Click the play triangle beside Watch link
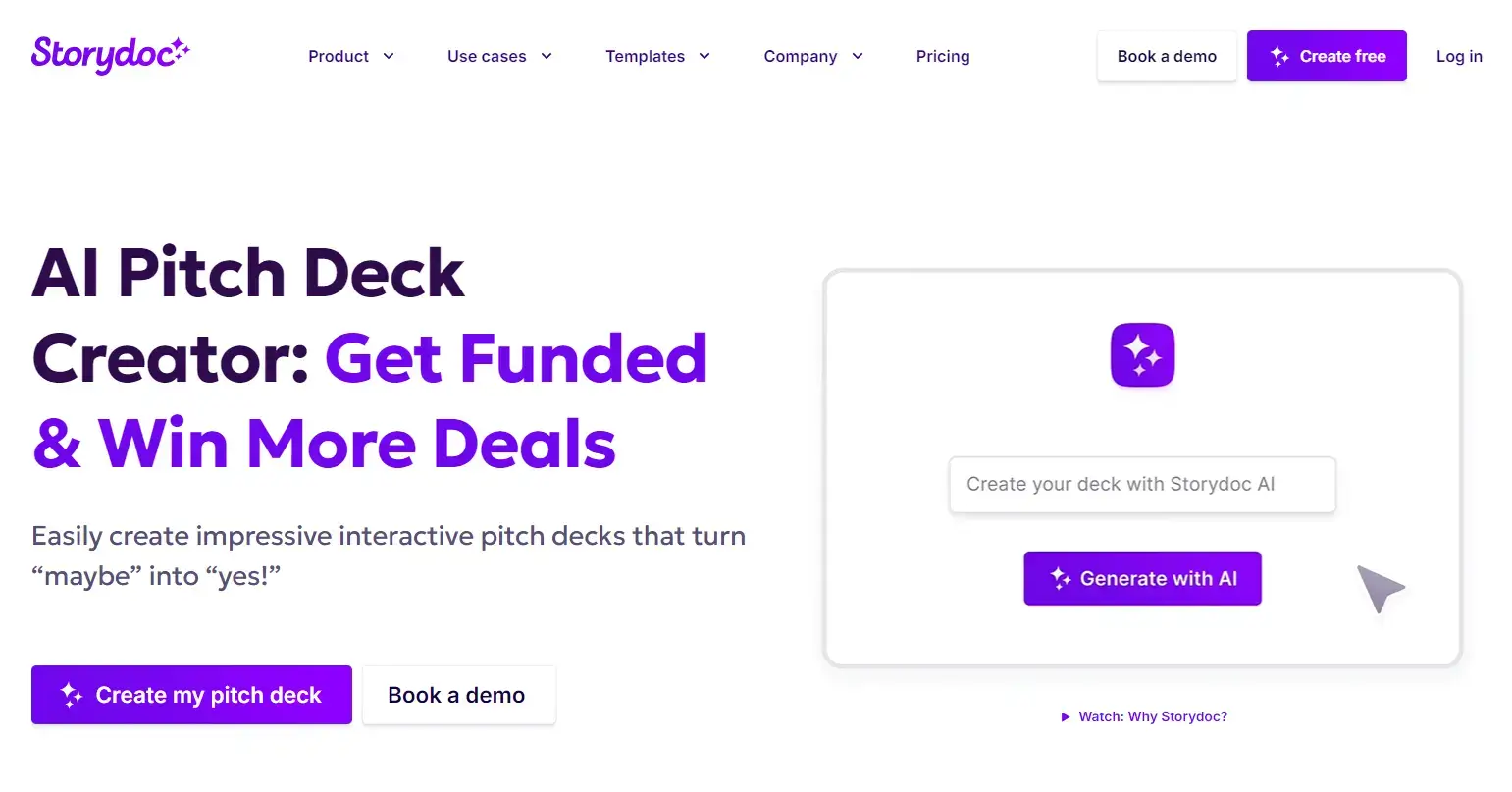The width and height of the screenshot is (1512, 792). pyautogui.click(x=1066, y=717)
